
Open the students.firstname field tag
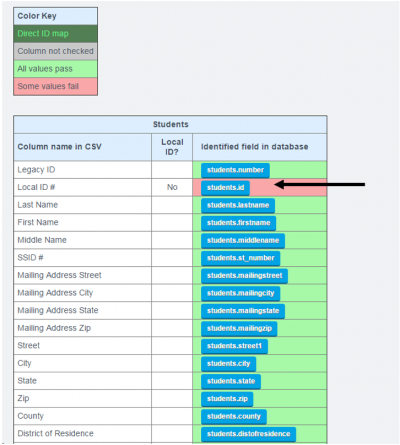[238, 223]
